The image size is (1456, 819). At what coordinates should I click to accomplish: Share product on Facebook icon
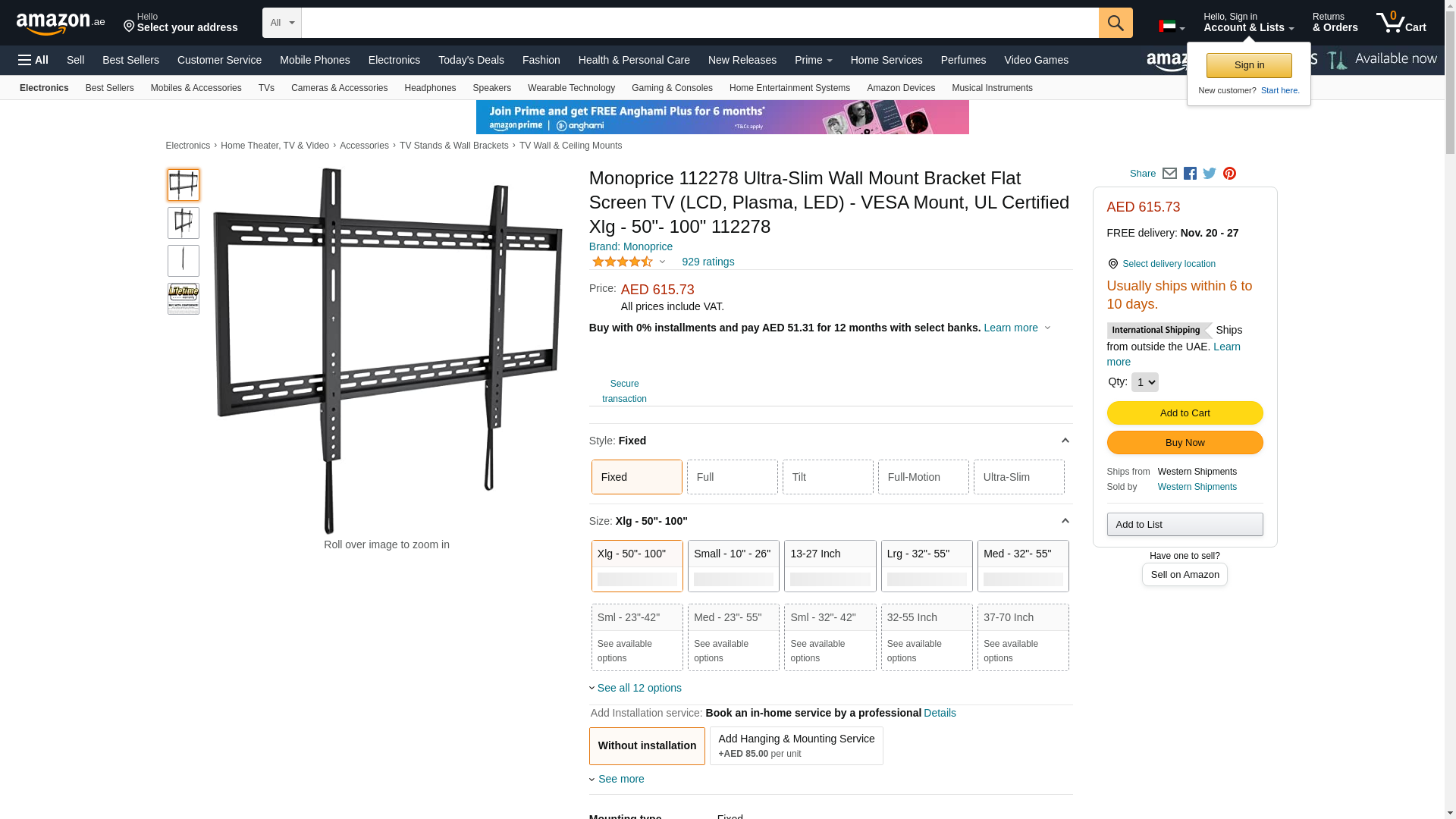coord(1190,174)
